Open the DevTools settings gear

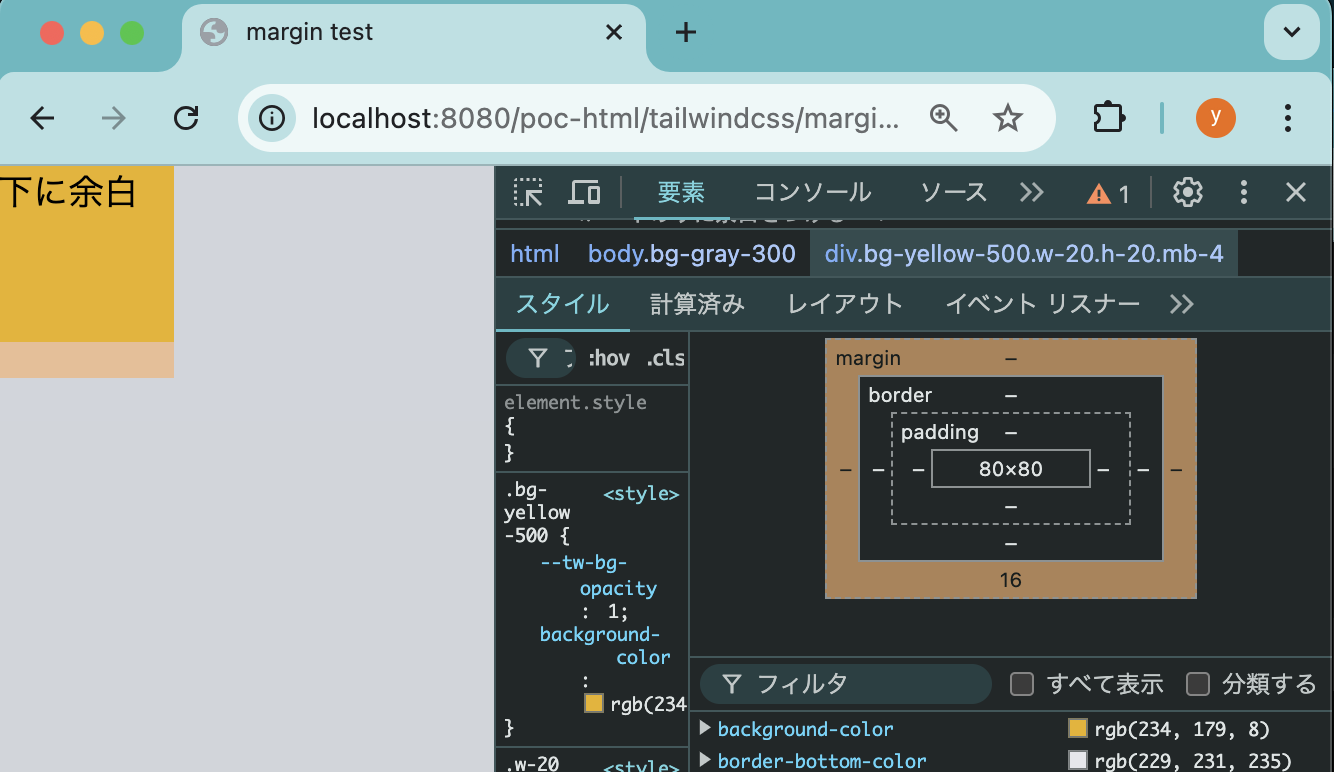click(1187, 192)
